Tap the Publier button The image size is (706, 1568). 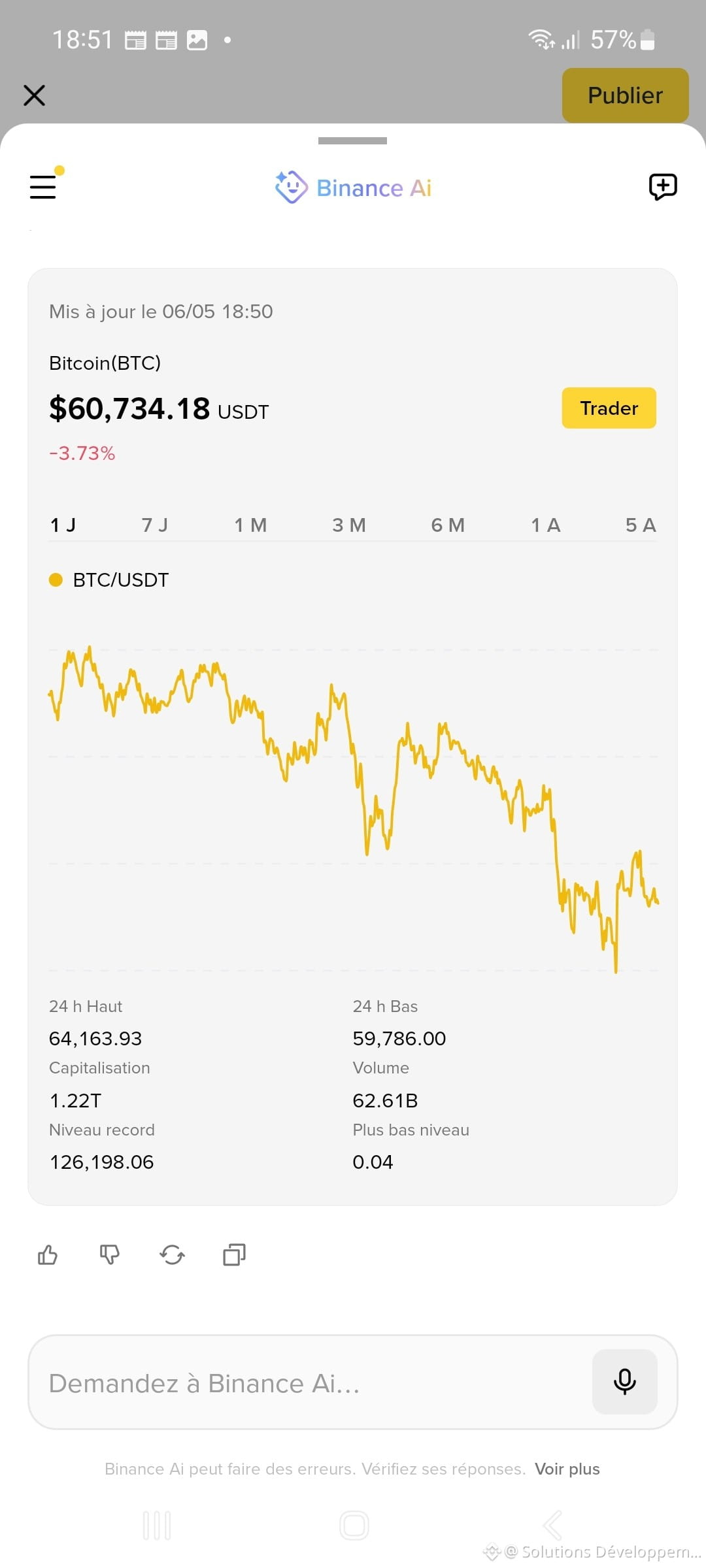pos(625,95)
